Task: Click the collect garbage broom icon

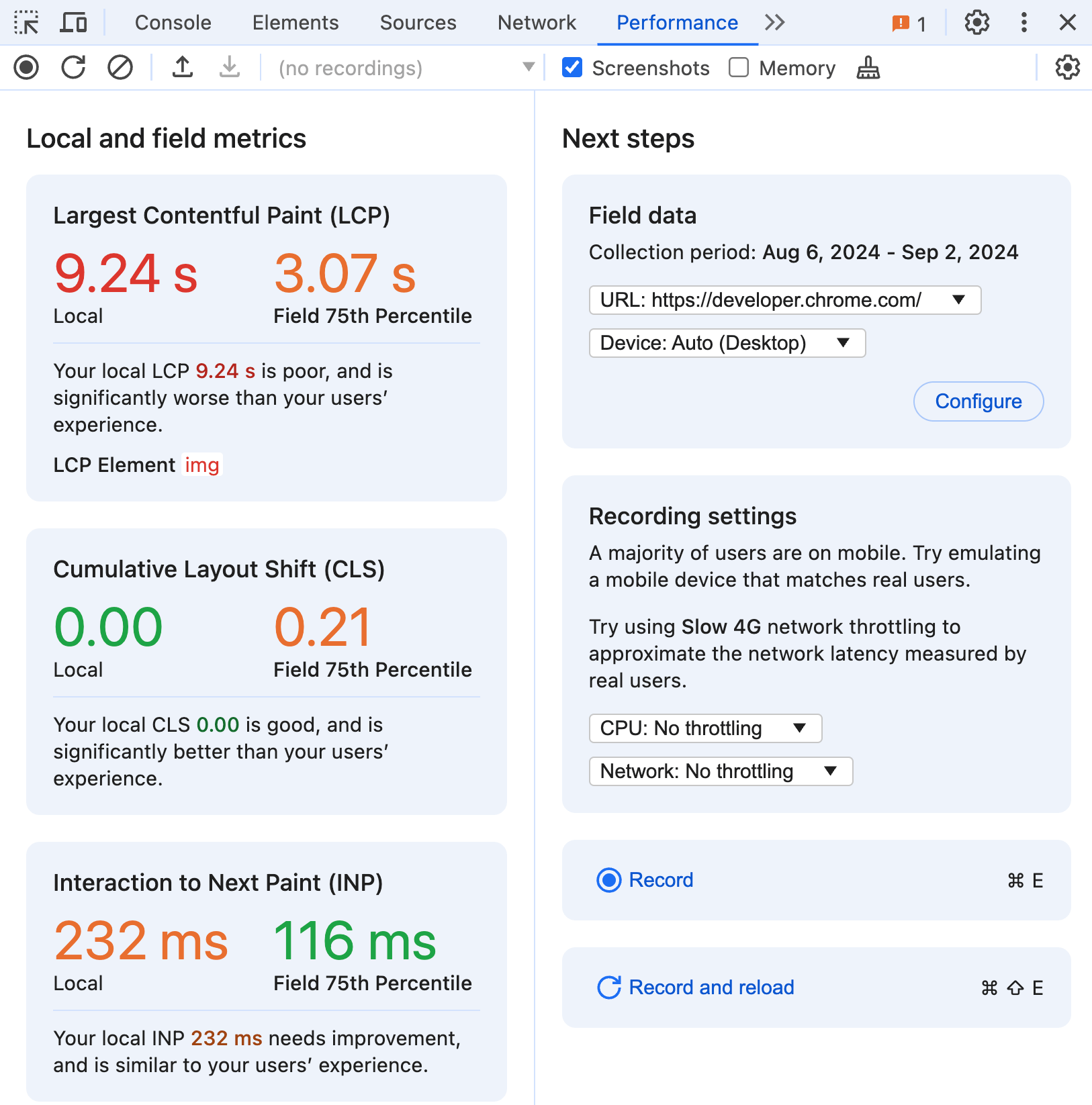Action: [868, 67]
